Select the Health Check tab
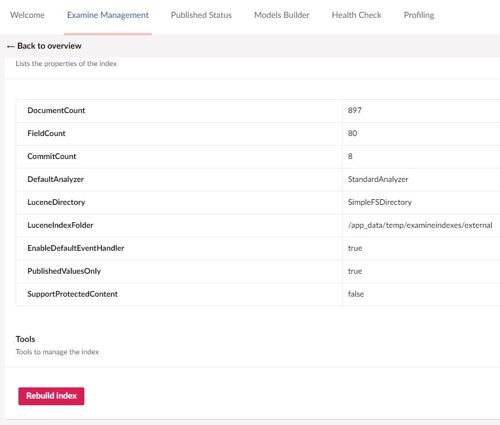Image resolution: width=500 pixels, height=425 pixels. (x=356, y=15)
